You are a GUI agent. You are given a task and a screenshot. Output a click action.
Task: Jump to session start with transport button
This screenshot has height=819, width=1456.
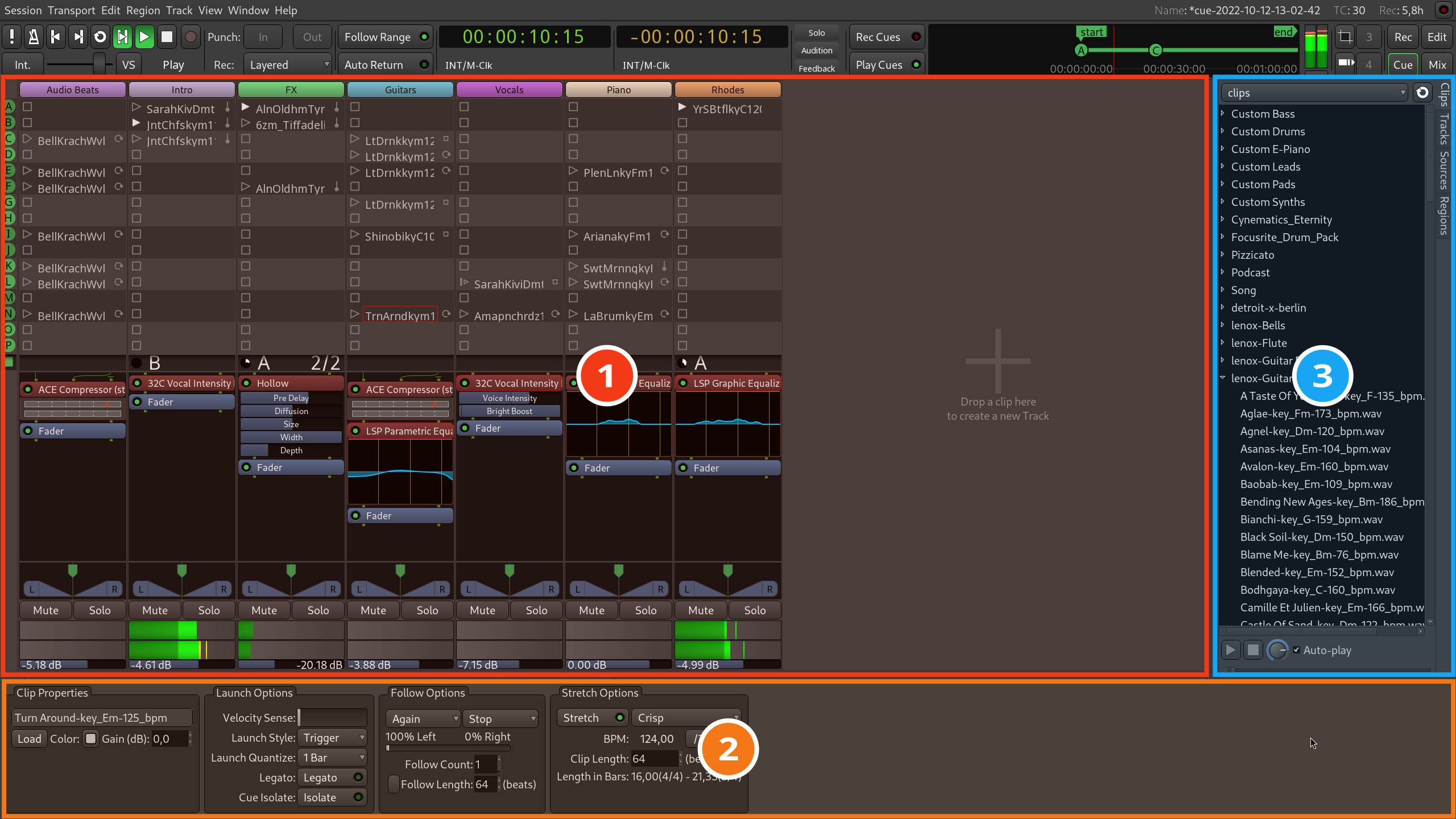[x=56, y=37]
